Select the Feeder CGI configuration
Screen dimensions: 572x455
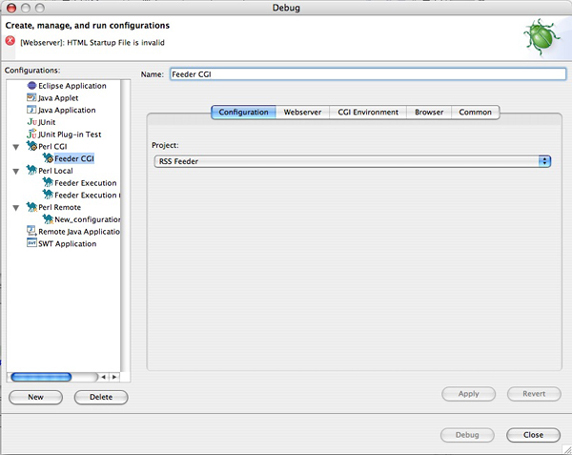74,158
